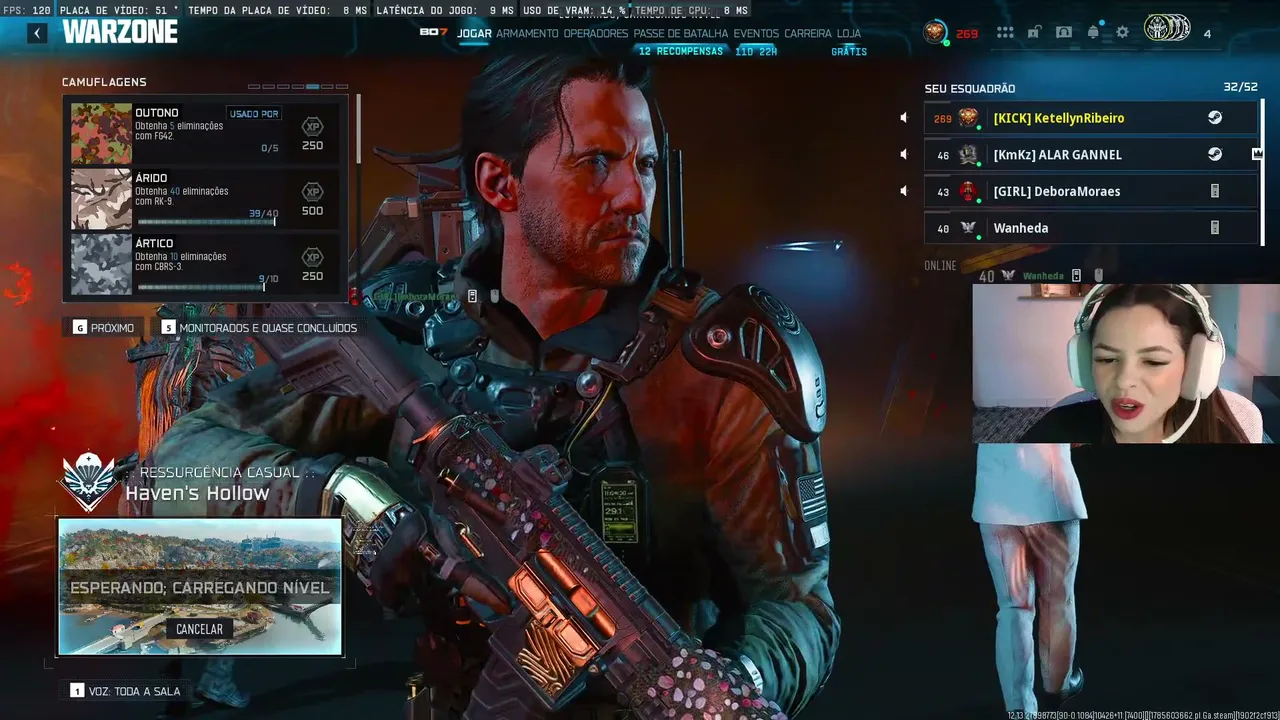The width and height of the screenshot is (1280, 720).
Task: Click Monitorados e Quase Concluídos button
Action: 259,328
